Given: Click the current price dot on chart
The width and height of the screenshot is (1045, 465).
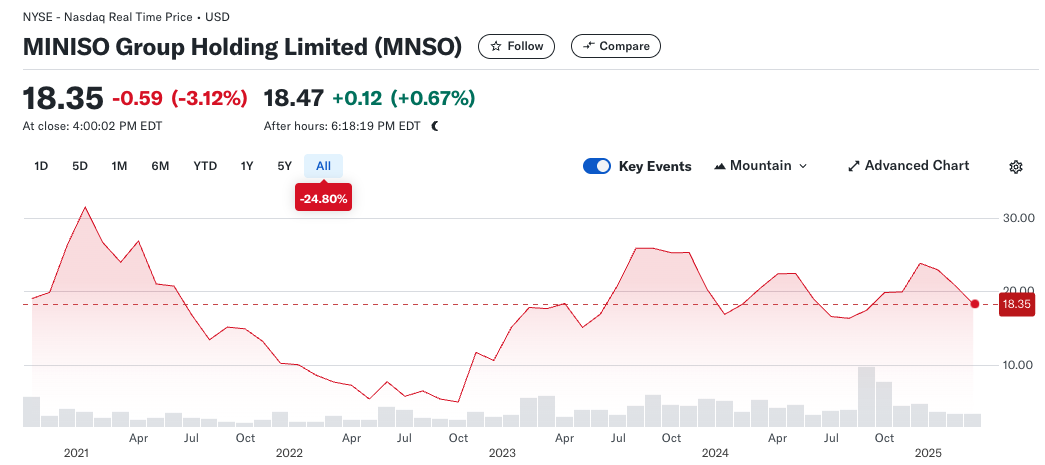Looking at the screenshot, I should point(975,304).
